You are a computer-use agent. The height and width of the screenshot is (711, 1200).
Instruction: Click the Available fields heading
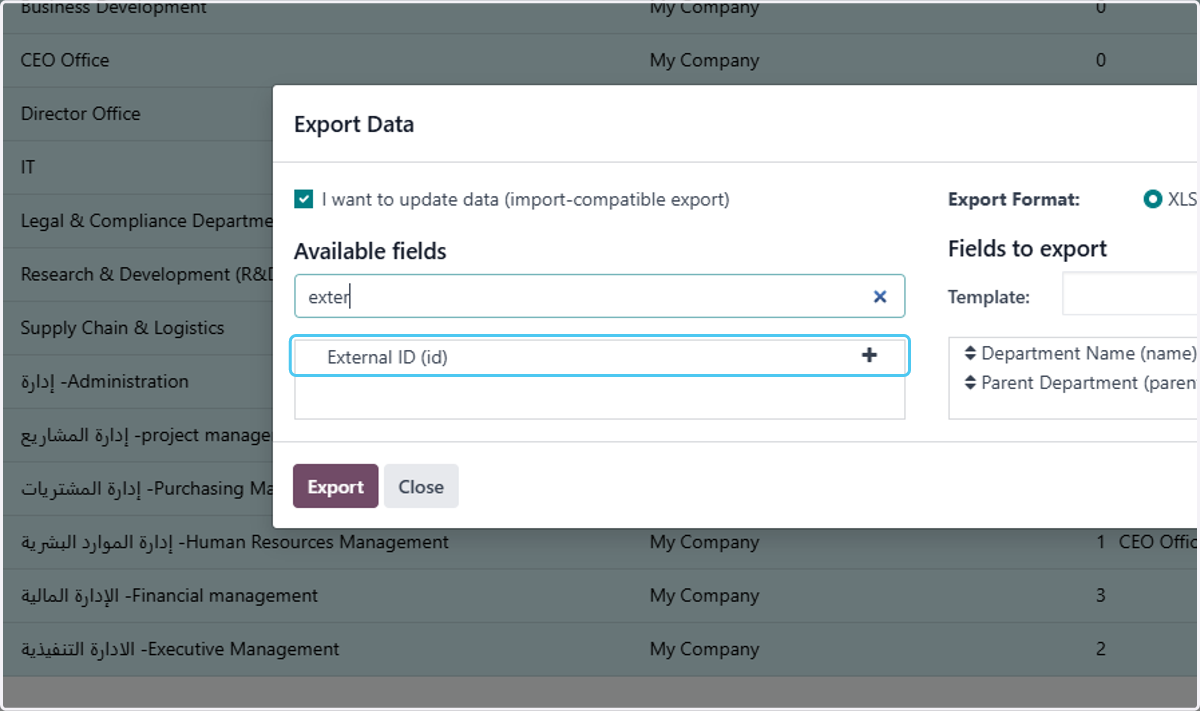pyautogui.click(x=370, y=251)
